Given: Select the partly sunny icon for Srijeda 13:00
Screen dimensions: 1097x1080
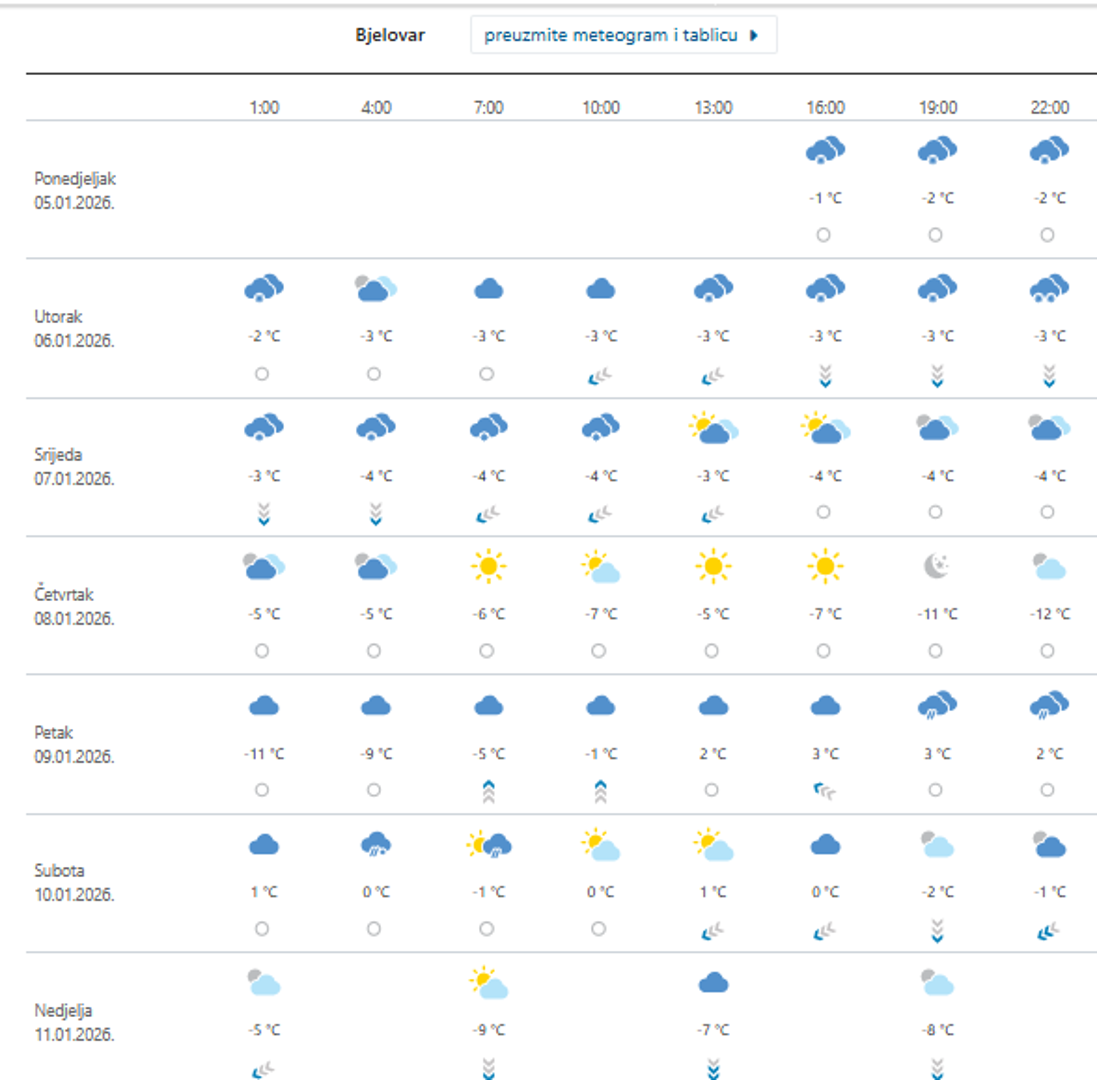Looking at the screenshot, I should coord(712,429).
